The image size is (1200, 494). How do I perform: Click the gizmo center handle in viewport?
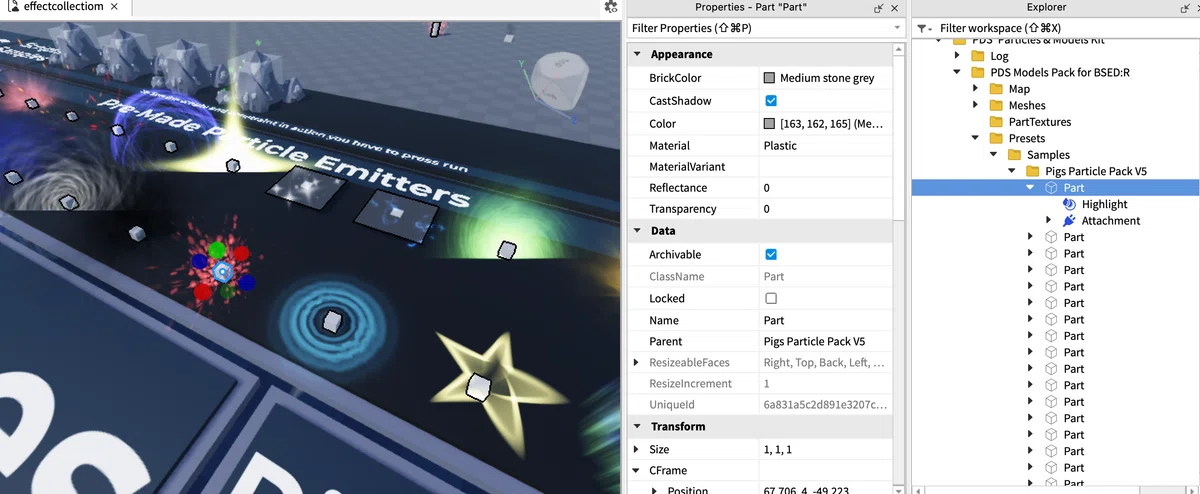pos(223,271)
